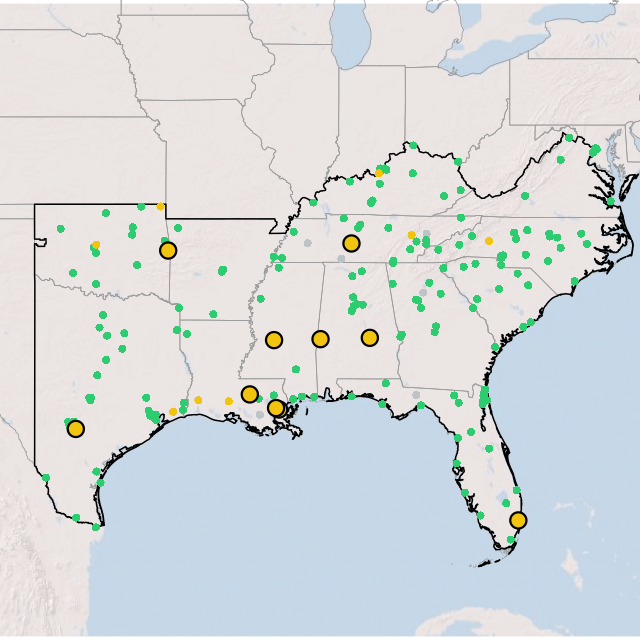Click the large yellow marker in Texas
Viewport: 640px width, 640px height.
76,429
